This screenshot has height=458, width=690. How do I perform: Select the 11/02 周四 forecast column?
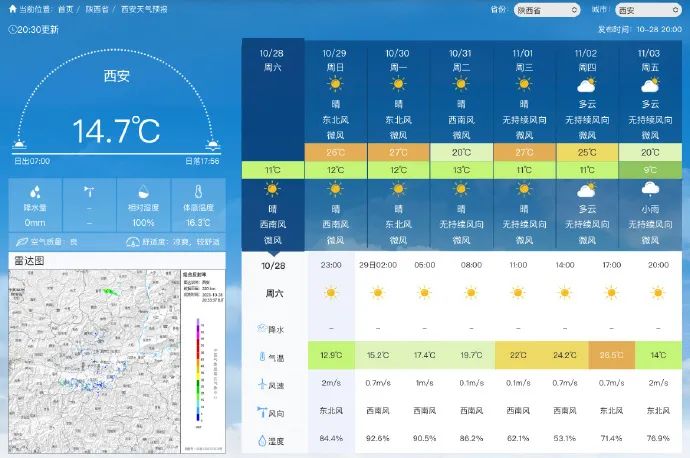586,95
